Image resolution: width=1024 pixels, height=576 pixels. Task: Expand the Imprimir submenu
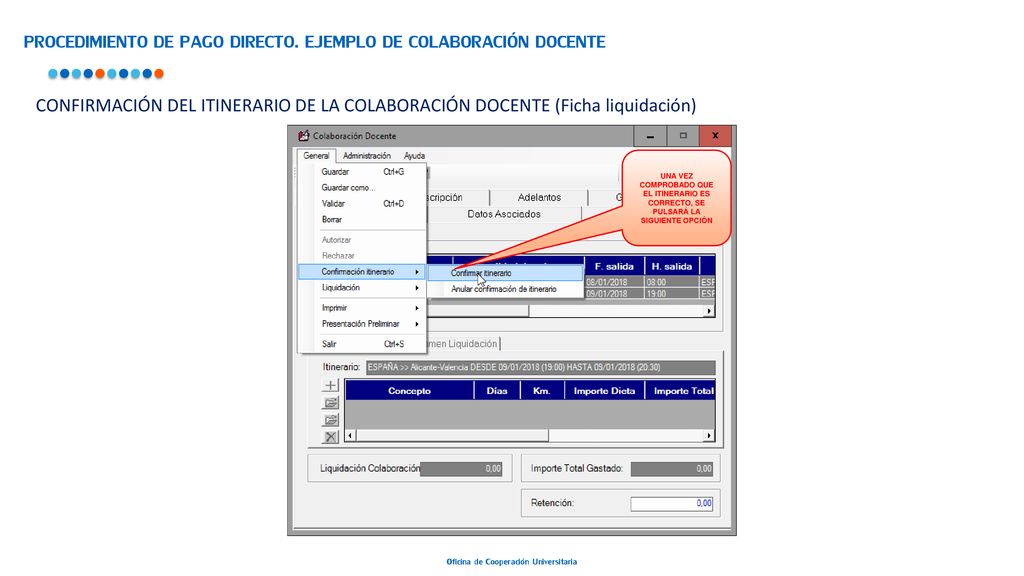coord(362,308)
